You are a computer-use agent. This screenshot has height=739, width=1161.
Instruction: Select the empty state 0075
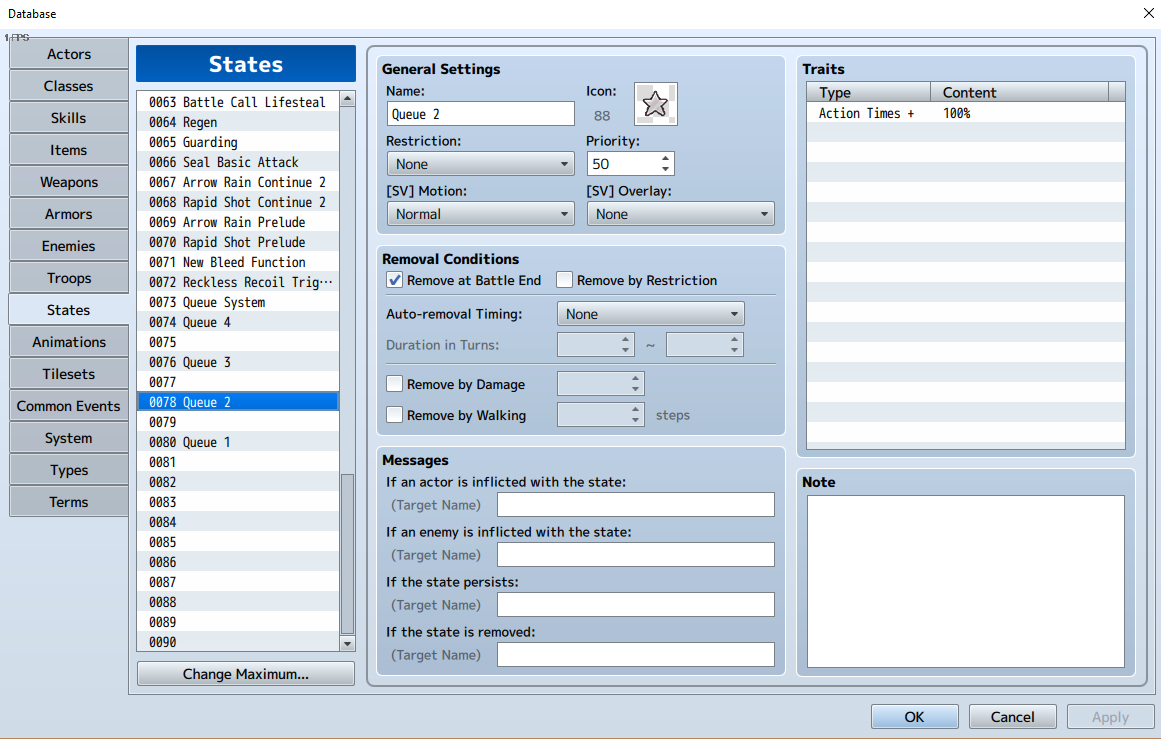tap(238, 342)
